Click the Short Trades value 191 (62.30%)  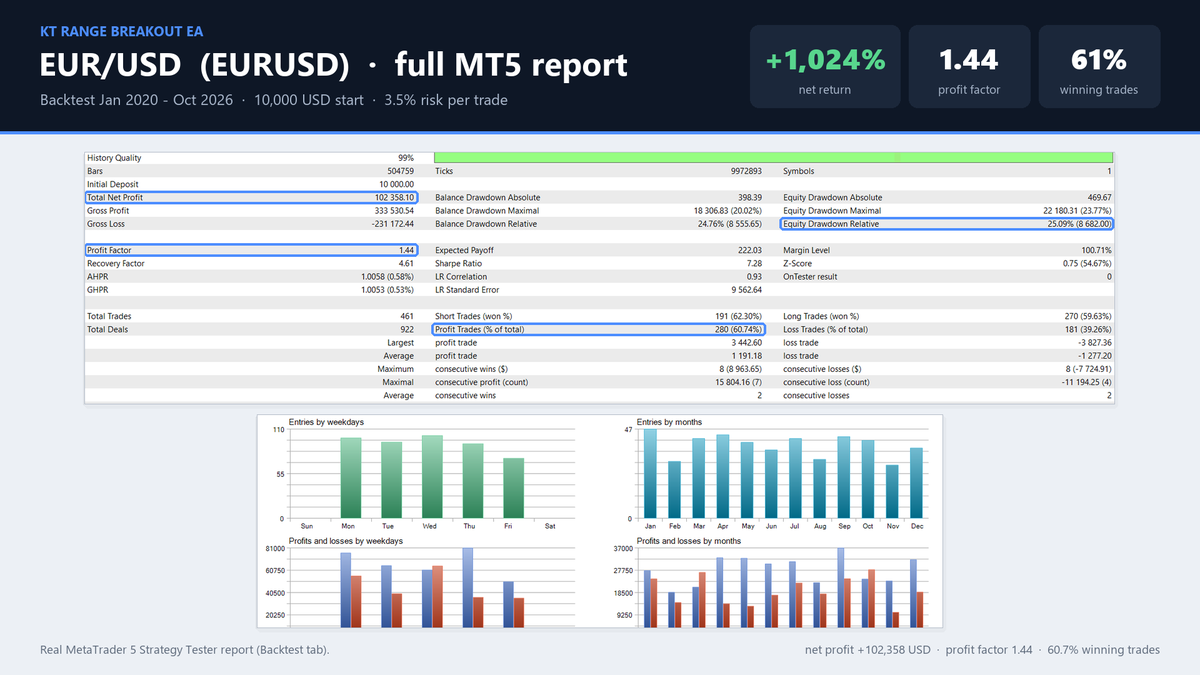pyautogui.click(x=737, y=316)
